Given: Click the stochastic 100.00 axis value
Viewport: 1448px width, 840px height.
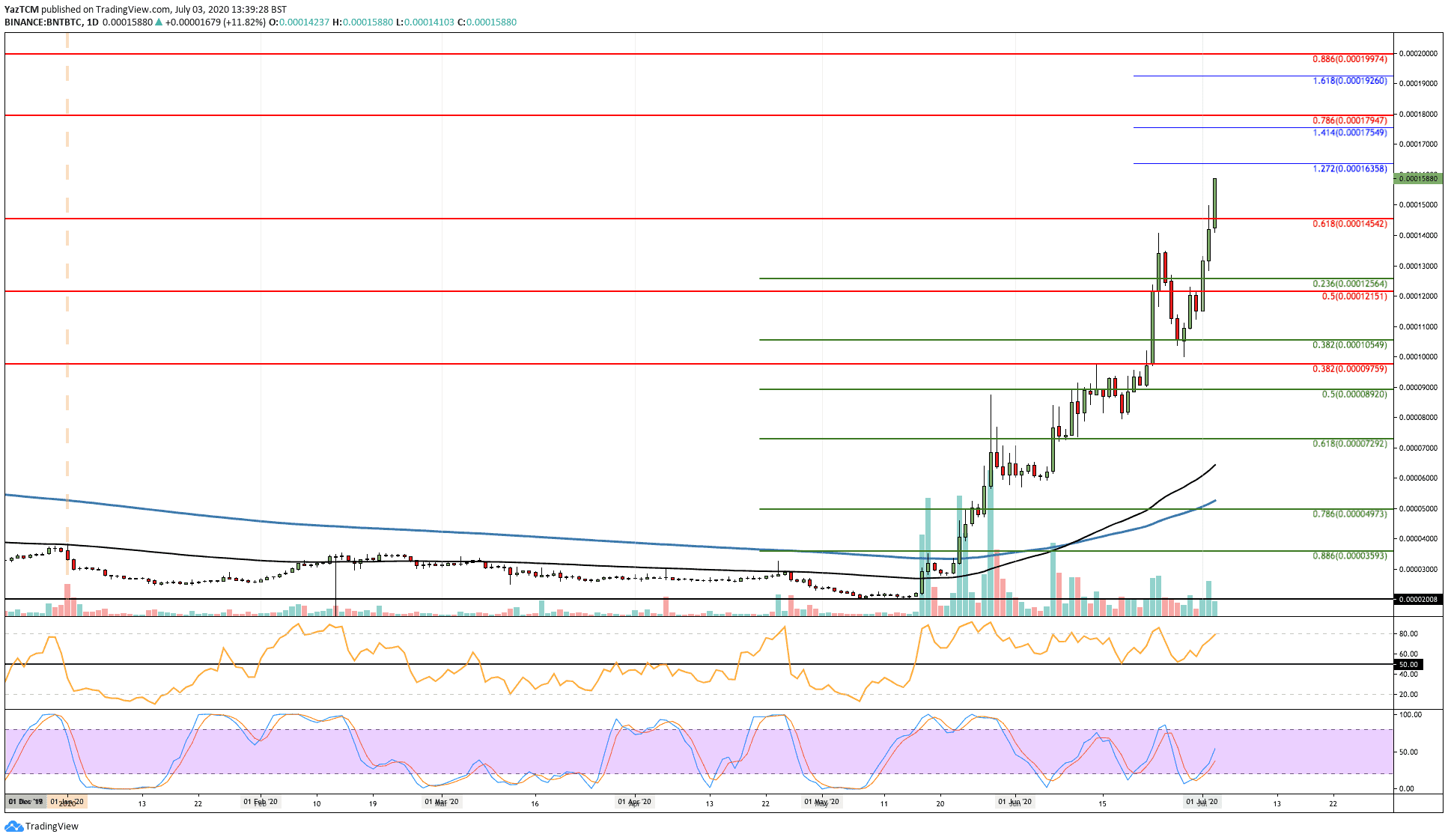Looking at the screenshot, I should pos(1411,715).
